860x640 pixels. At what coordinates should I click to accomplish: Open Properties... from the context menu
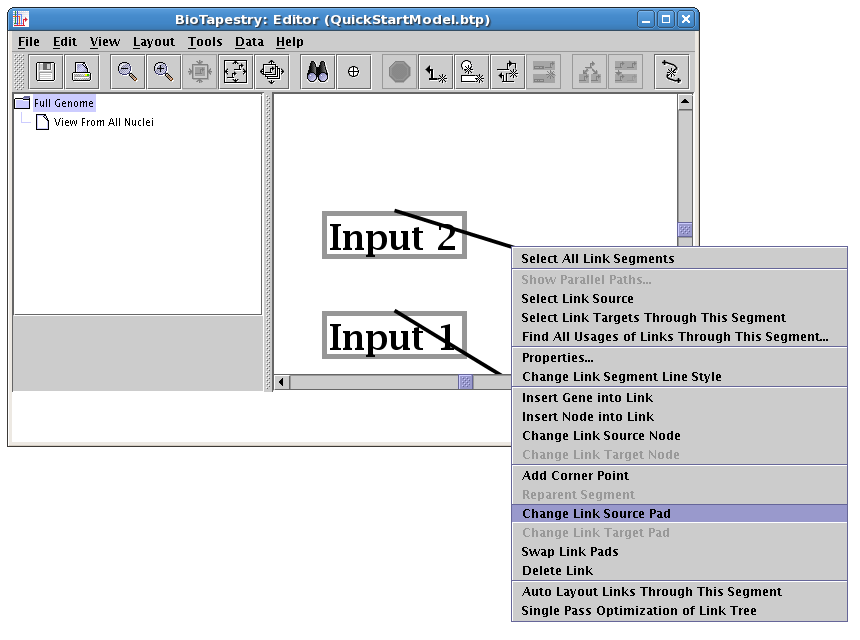pyautogui.click(x=557, y=357)
